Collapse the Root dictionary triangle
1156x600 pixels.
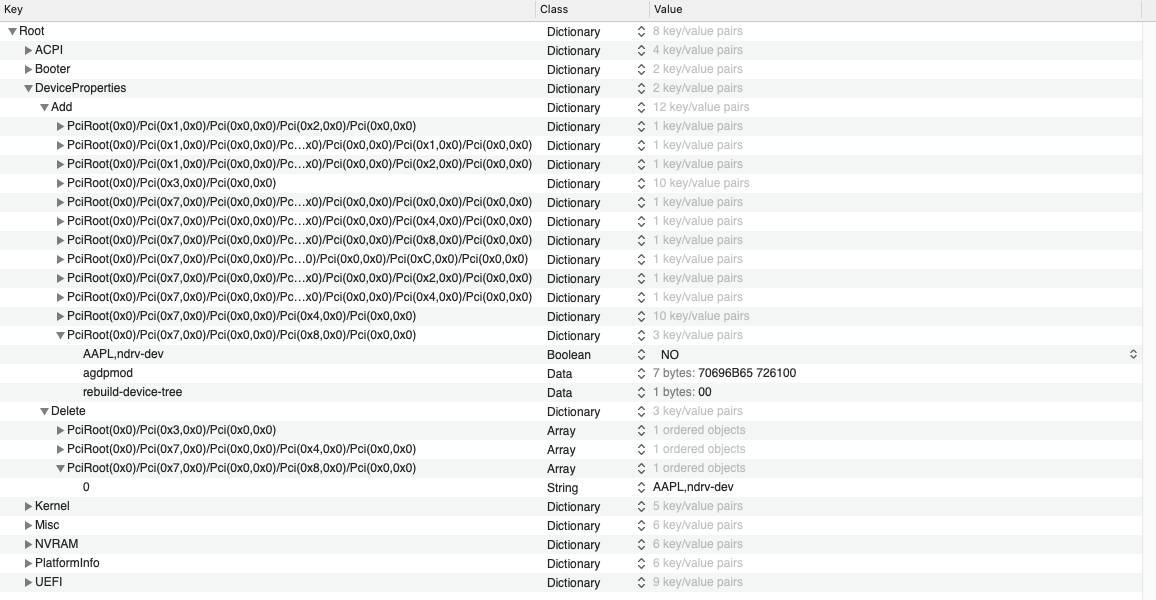coord(13,31)
